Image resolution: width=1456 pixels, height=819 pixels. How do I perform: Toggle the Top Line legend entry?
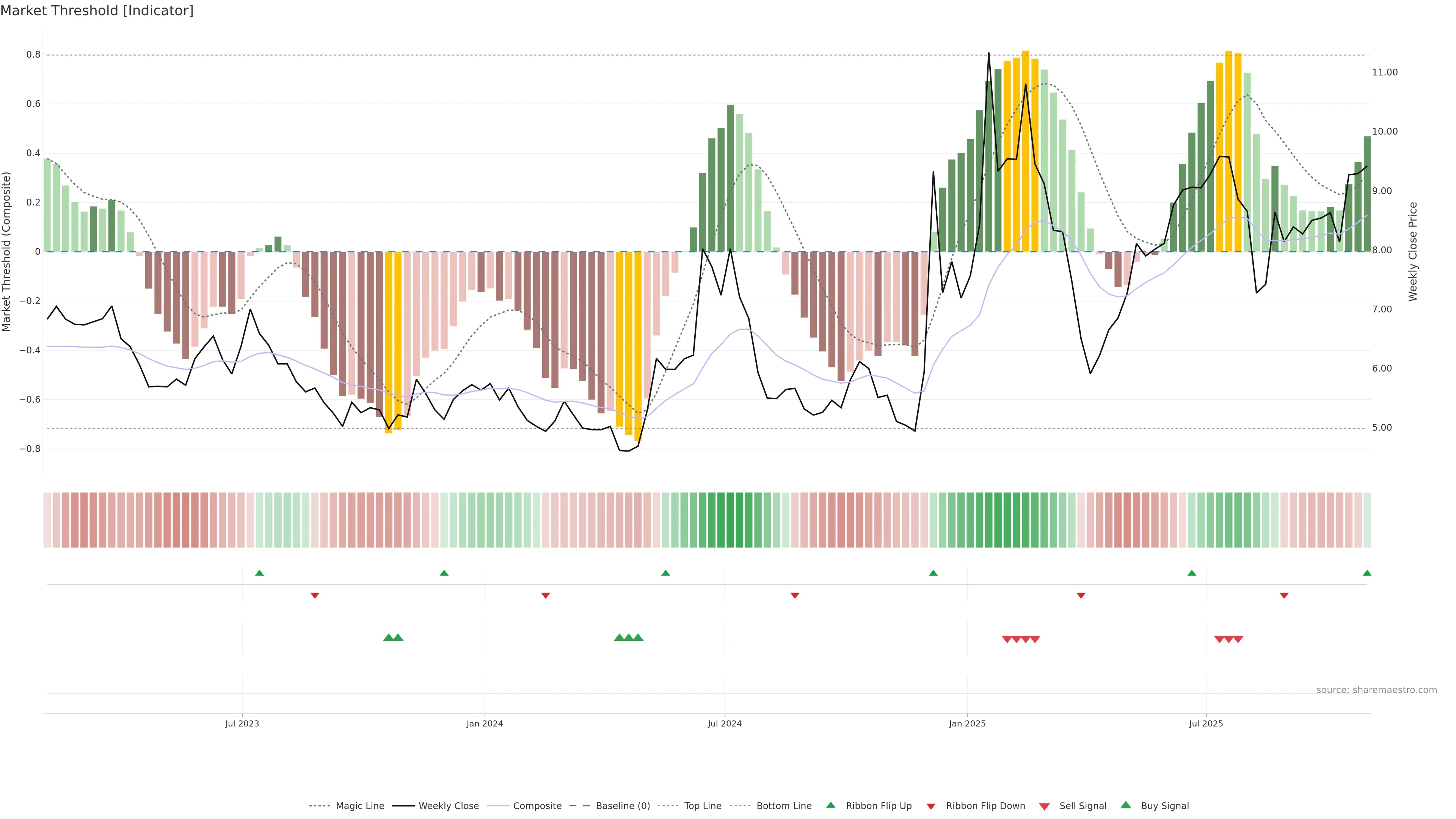(x=703, y=806)
